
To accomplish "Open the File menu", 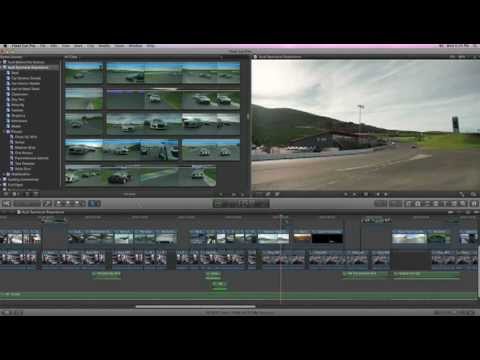I will pos(43,46).
